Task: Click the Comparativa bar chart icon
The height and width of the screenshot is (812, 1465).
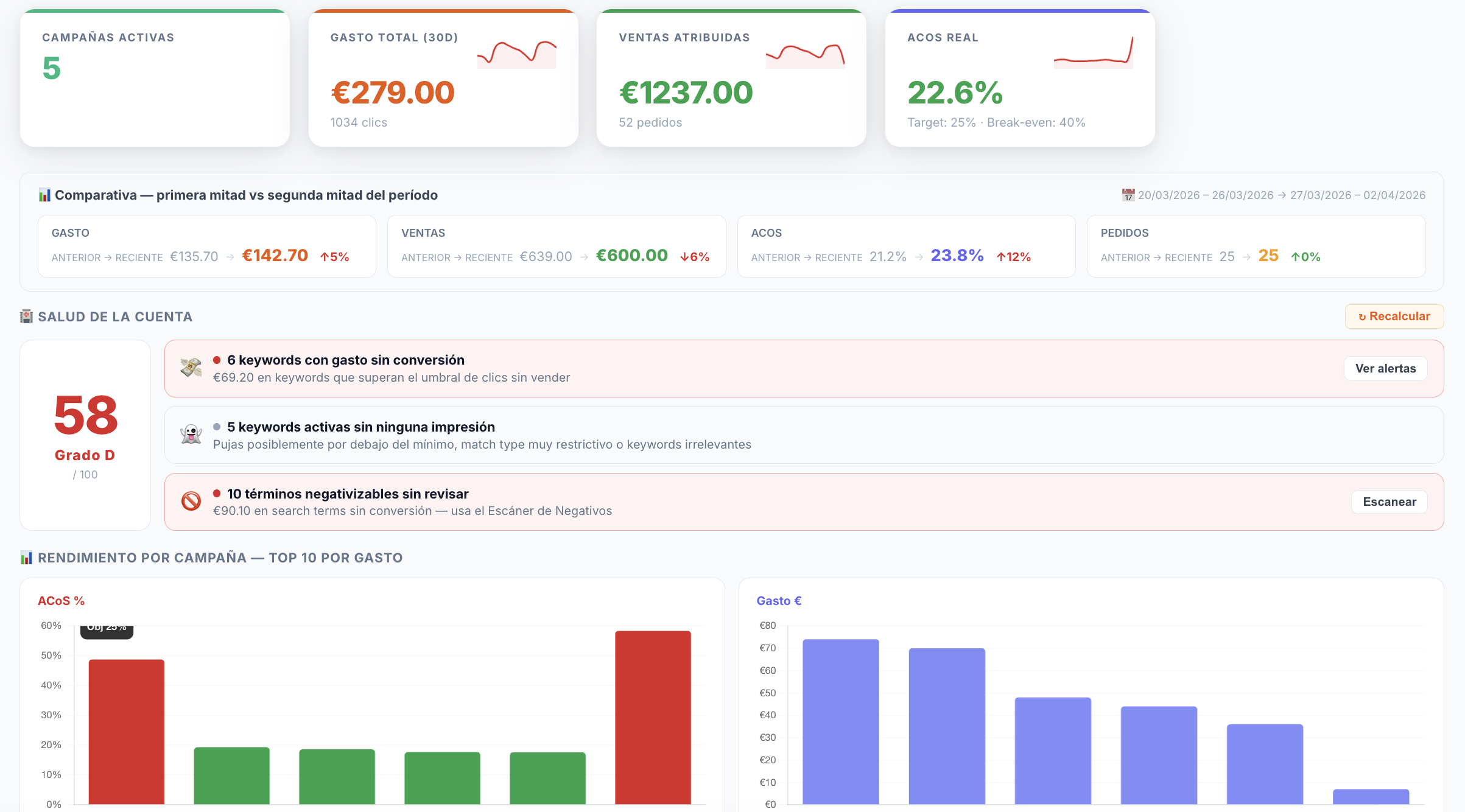Action: [x=44, y=195]
